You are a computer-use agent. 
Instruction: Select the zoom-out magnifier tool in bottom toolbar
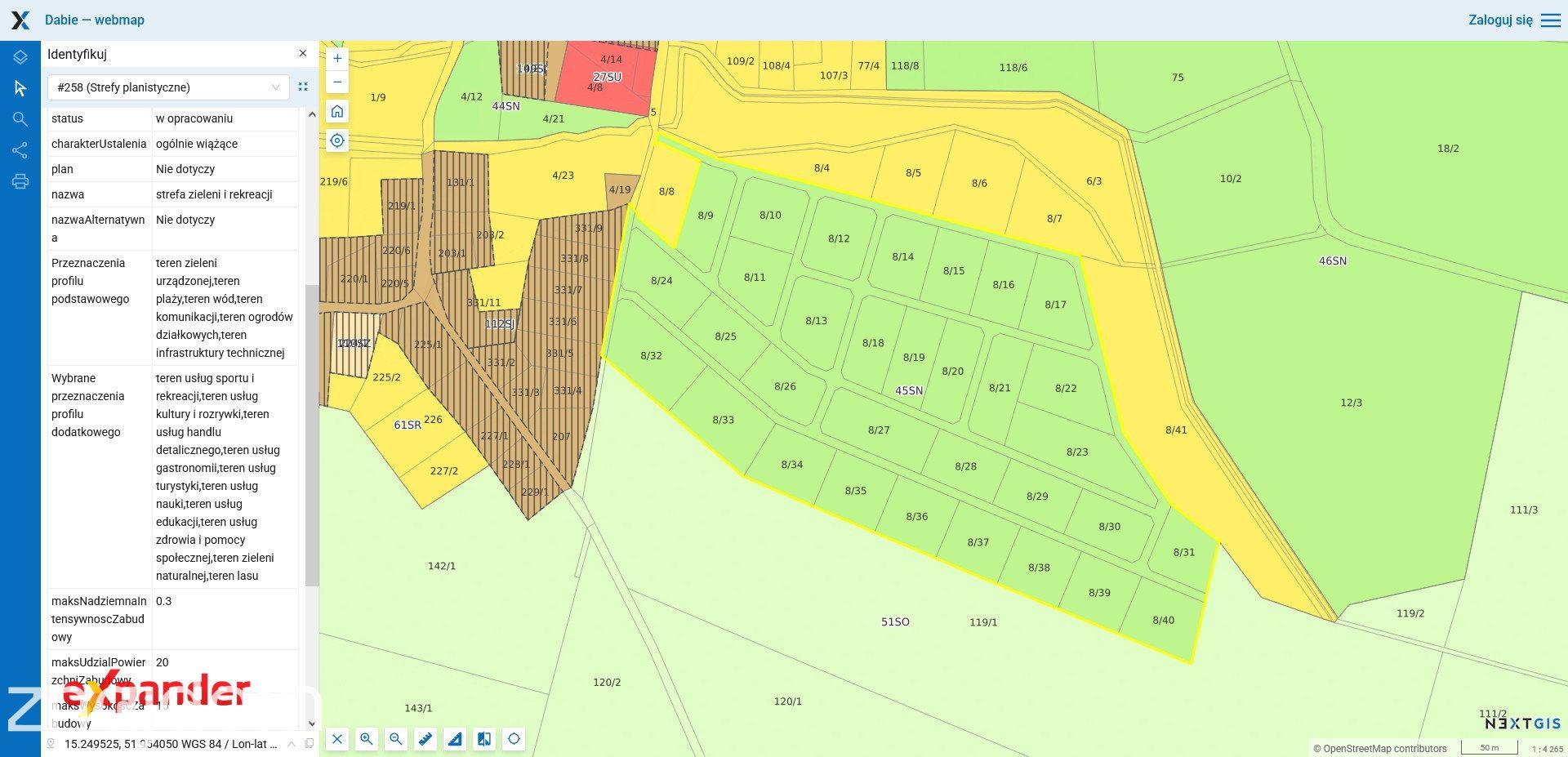[396, 739]
